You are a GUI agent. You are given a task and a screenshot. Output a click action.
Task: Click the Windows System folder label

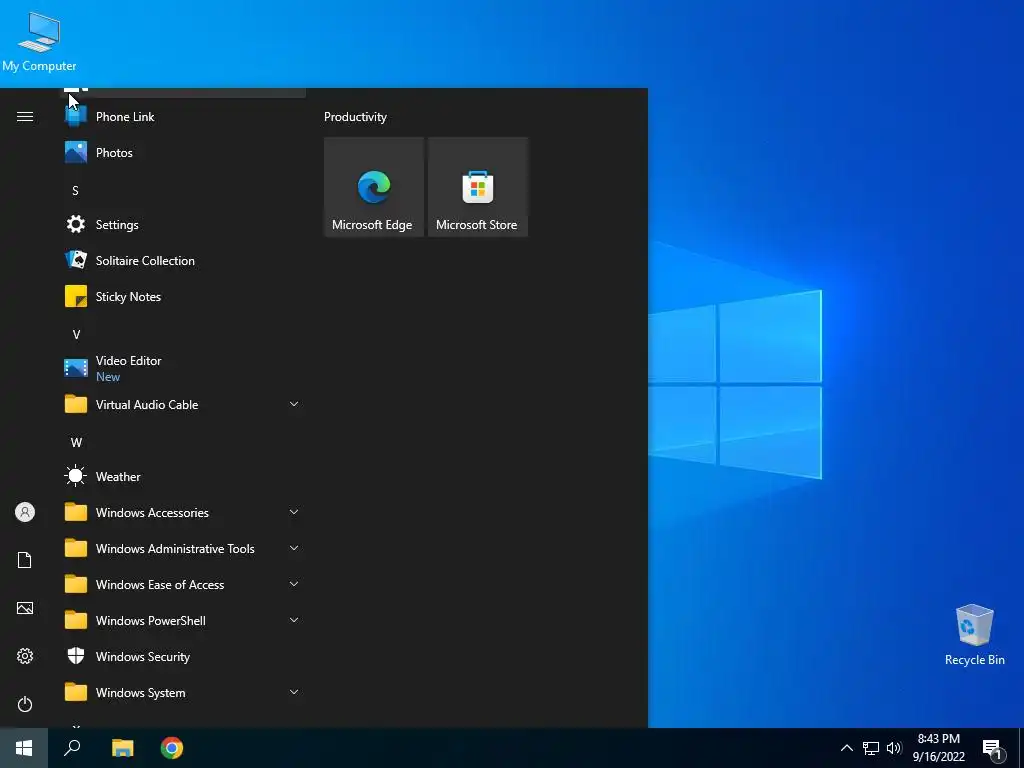(140, 693)
